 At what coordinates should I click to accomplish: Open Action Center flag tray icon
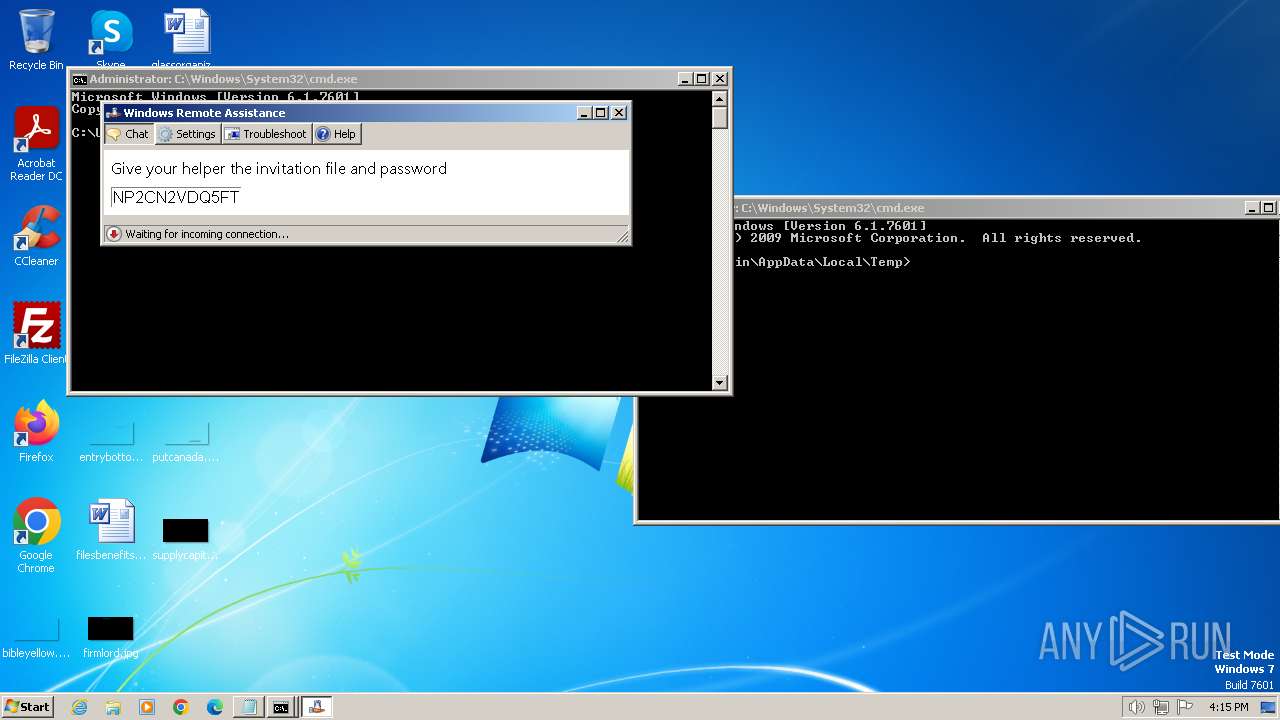[1184, 707]
